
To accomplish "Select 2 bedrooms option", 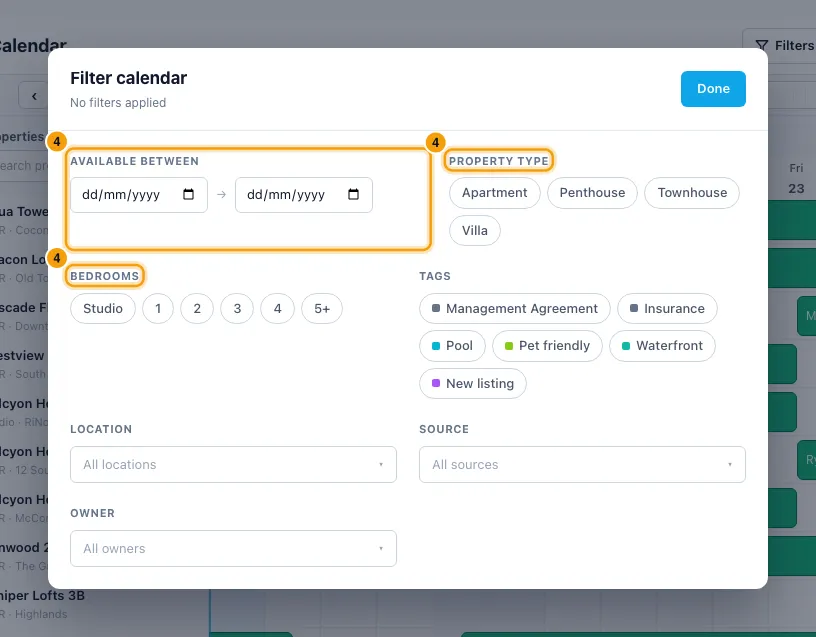I will coord(197,309).
